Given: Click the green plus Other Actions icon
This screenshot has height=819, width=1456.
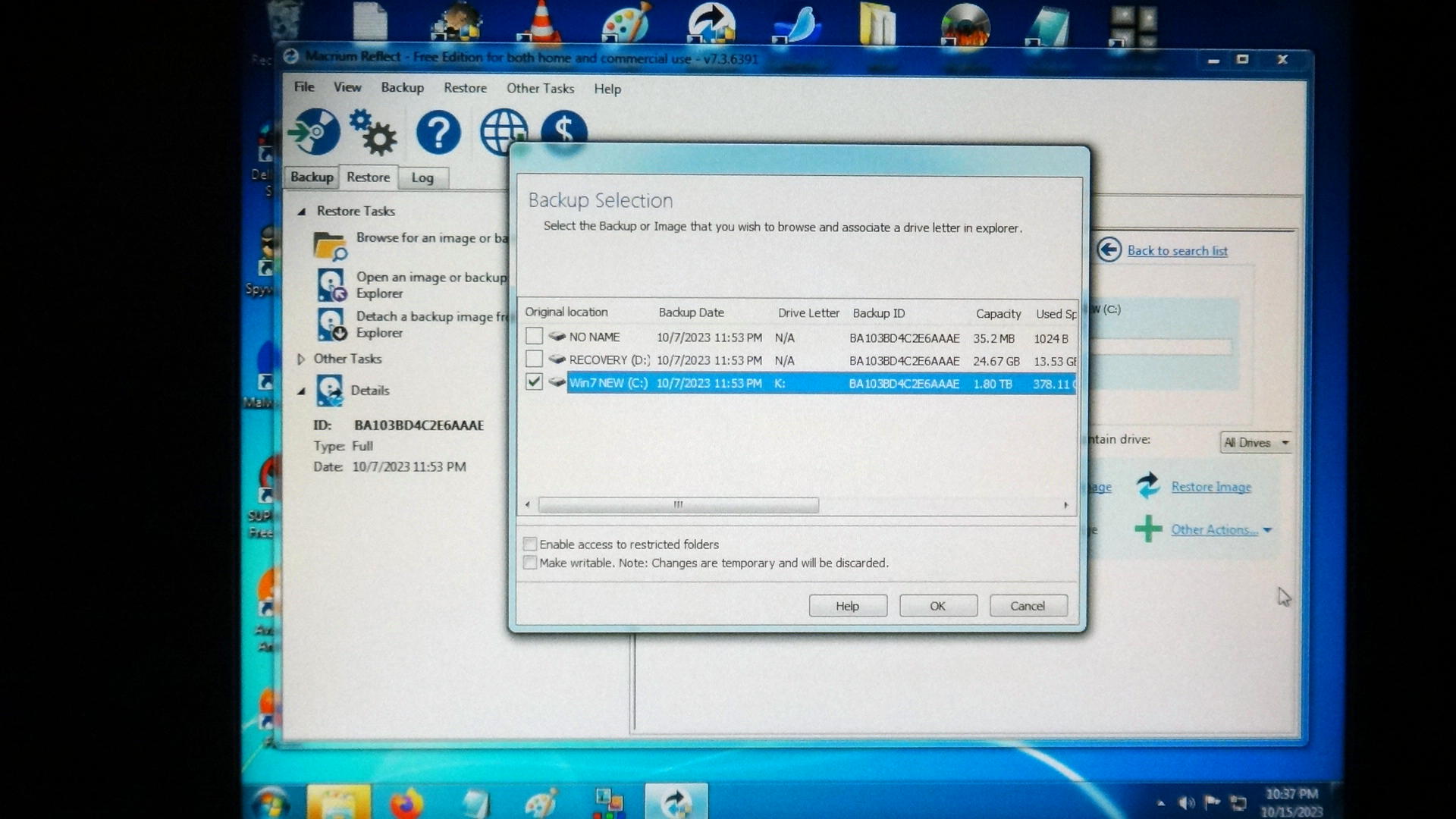Looking at the screenshot, I should [x=1148, y=529].
